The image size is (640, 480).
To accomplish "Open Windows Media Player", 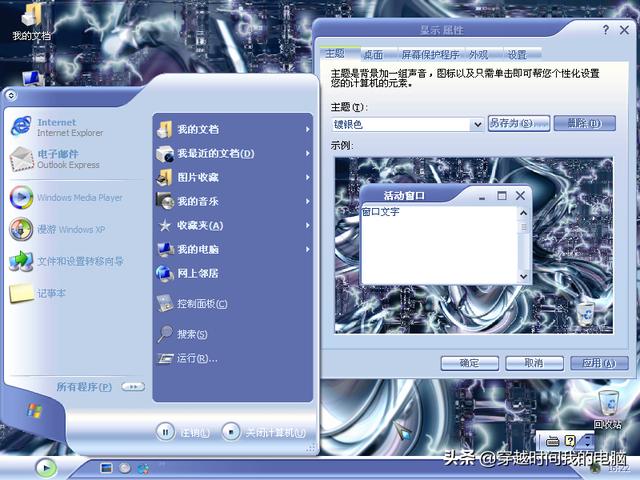I will coord(66,198).
